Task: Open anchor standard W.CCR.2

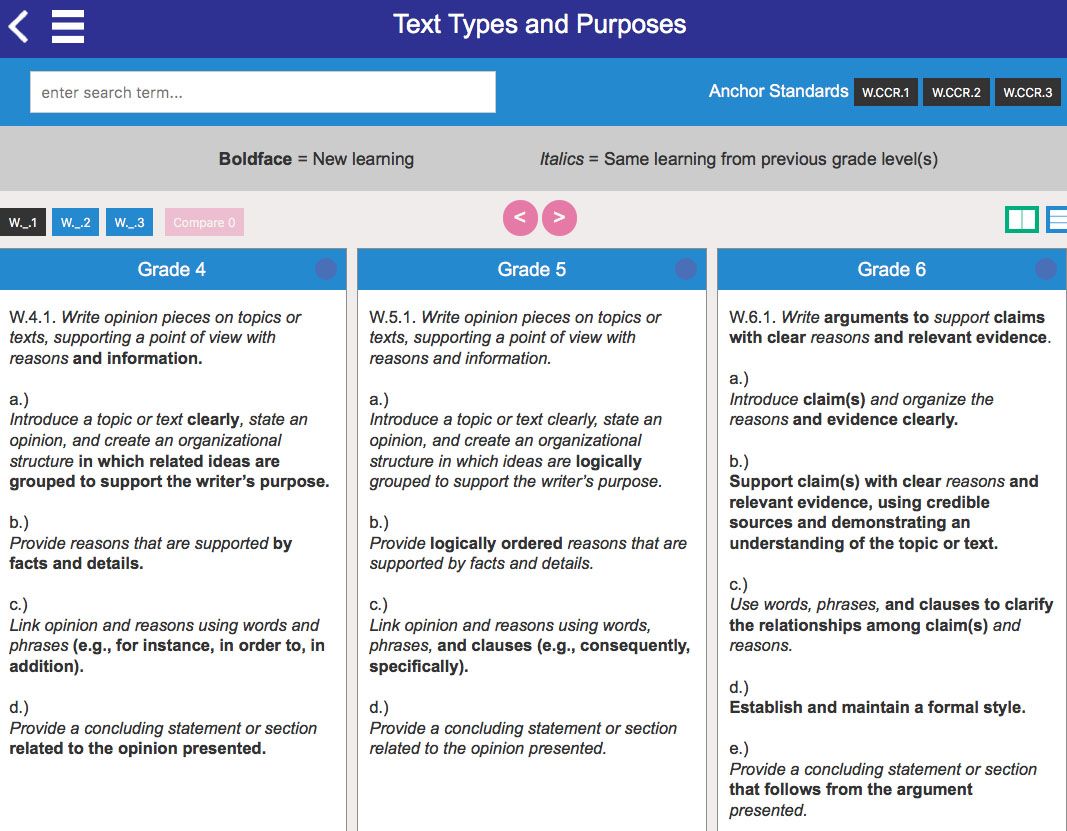Action: pos(956,92)
